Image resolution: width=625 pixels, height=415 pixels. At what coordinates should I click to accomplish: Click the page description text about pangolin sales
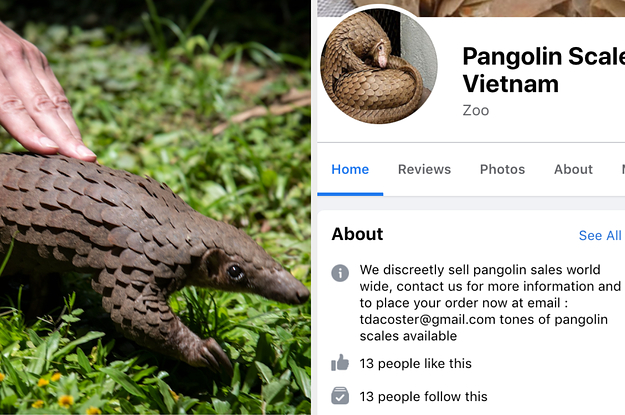point(490,303)
